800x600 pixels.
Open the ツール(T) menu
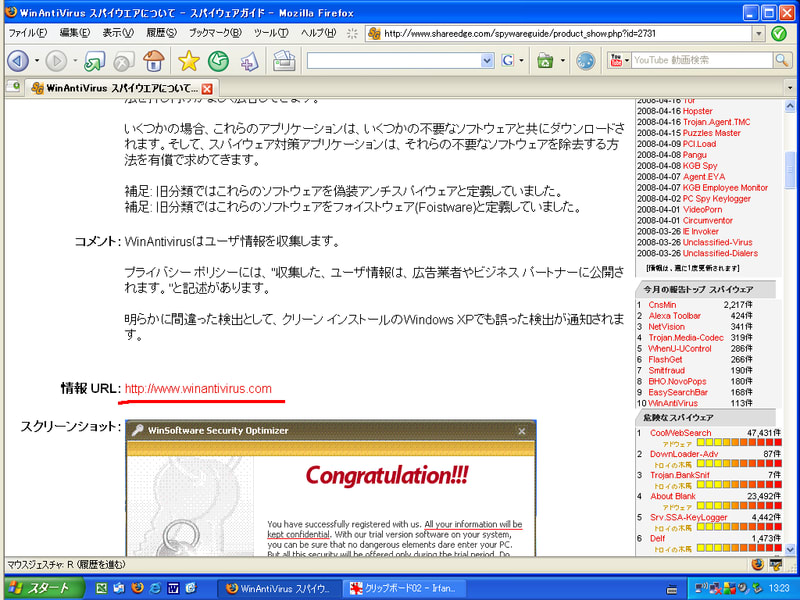pos(270,33)
